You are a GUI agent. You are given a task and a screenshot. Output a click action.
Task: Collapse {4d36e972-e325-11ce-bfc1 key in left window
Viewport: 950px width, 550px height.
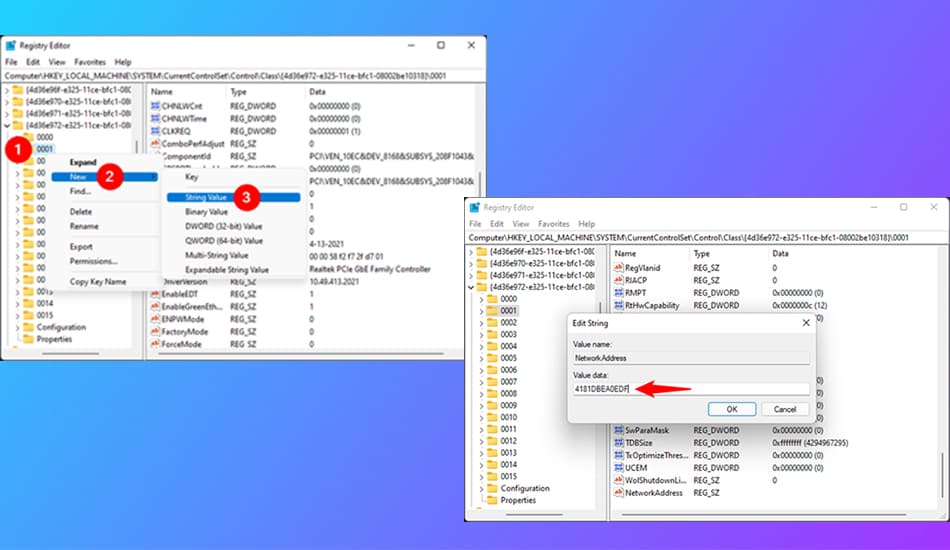[7, 125]
